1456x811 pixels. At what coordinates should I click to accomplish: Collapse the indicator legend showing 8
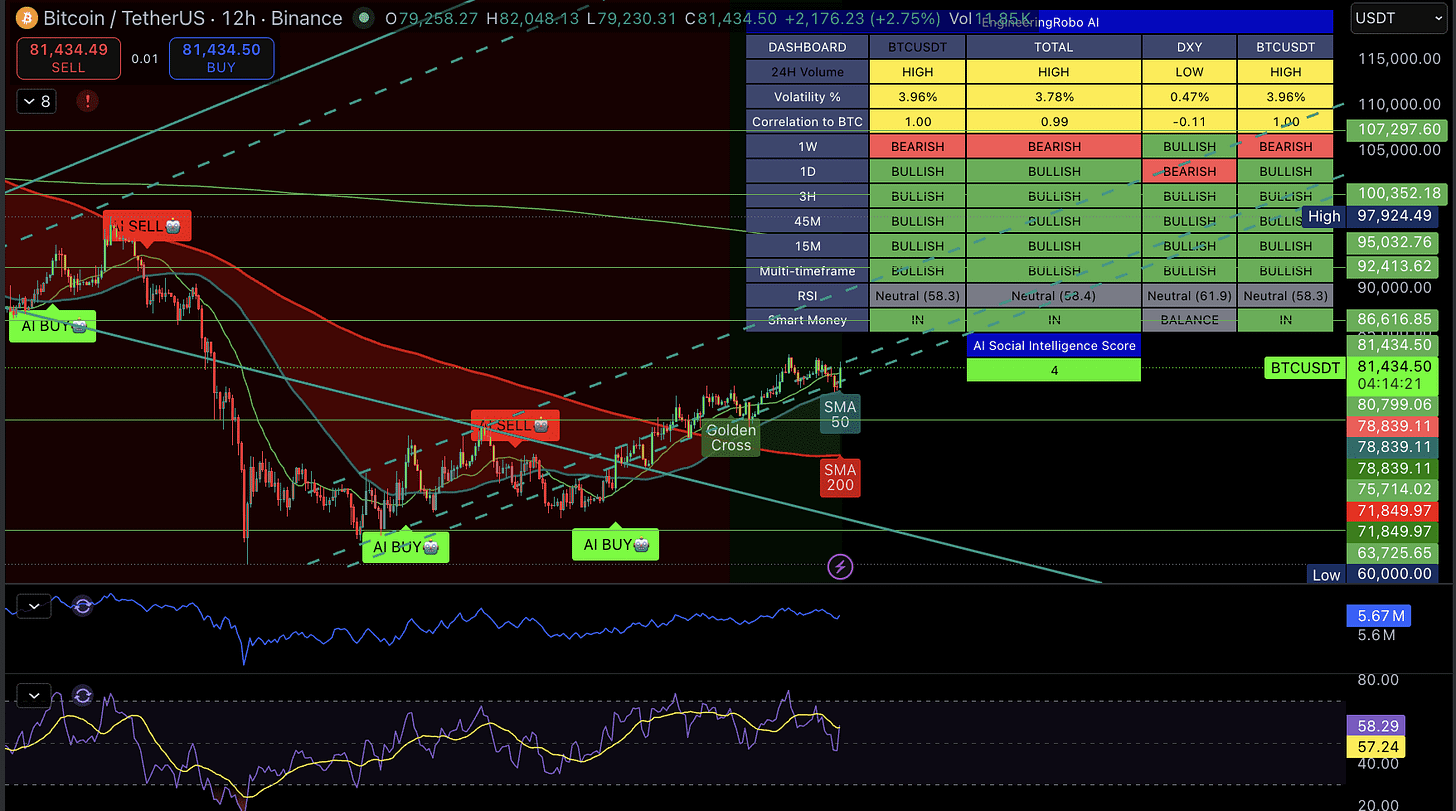(x=39, y=101)
